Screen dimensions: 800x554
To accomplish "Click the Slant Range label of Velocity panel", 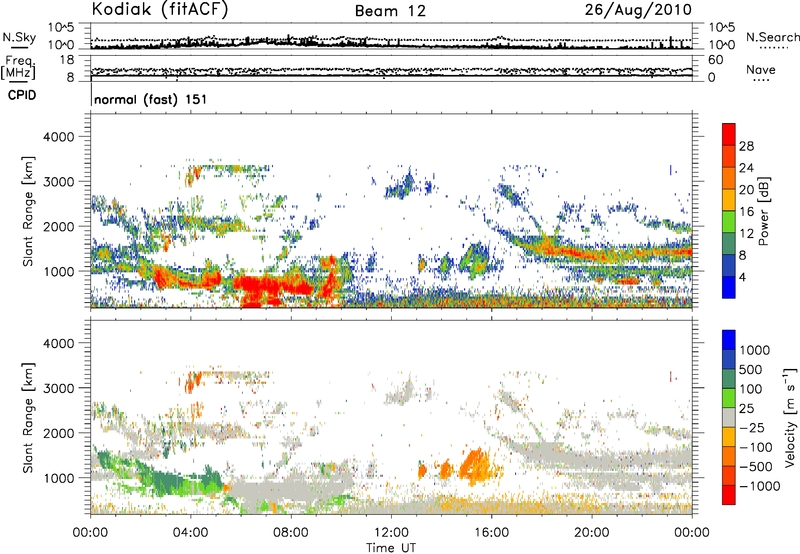I will pyautogui.click(x=28, y=418).
